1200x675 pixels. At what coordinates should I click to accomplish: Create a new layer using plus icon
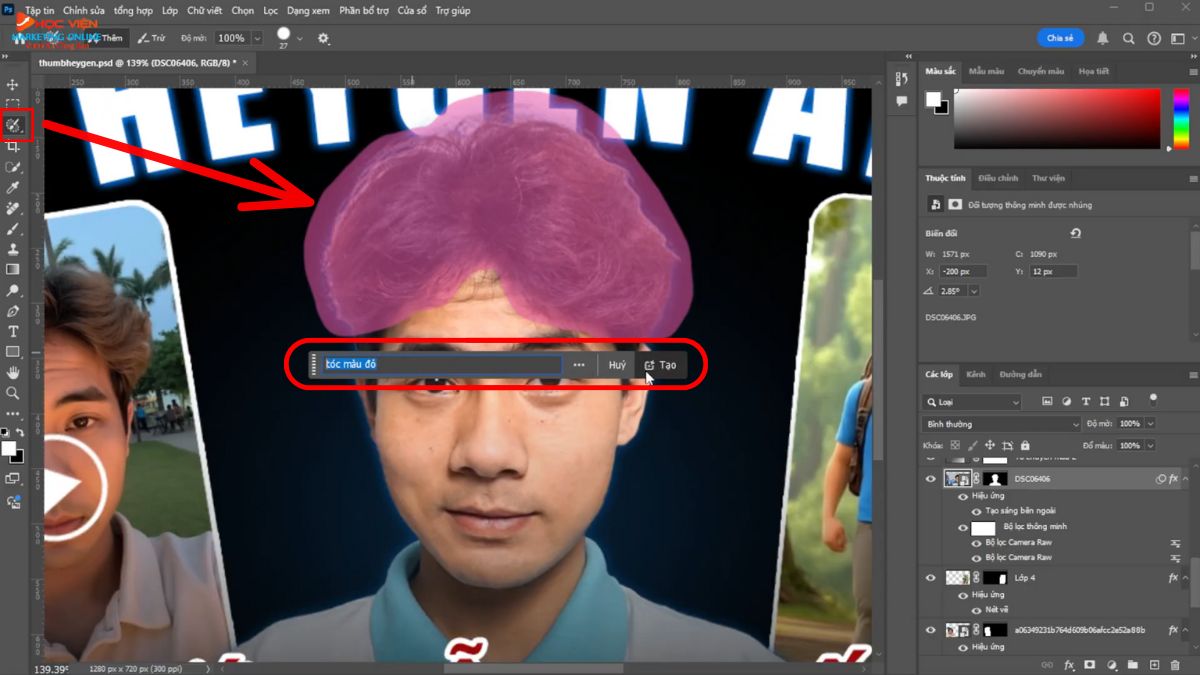click(1154, 664)
